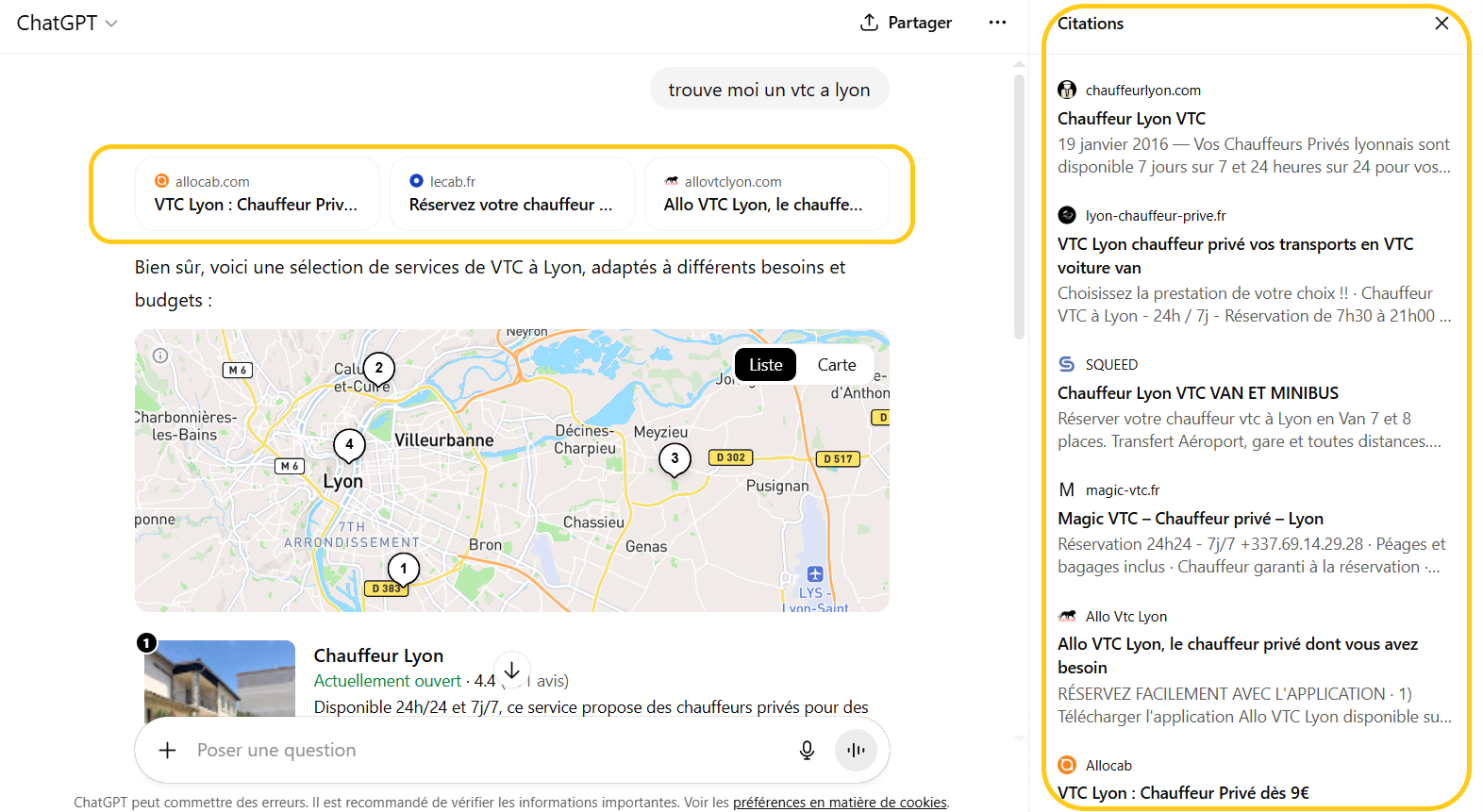Click the map info icon
The image size is (1483, 812).
point(160,356)
